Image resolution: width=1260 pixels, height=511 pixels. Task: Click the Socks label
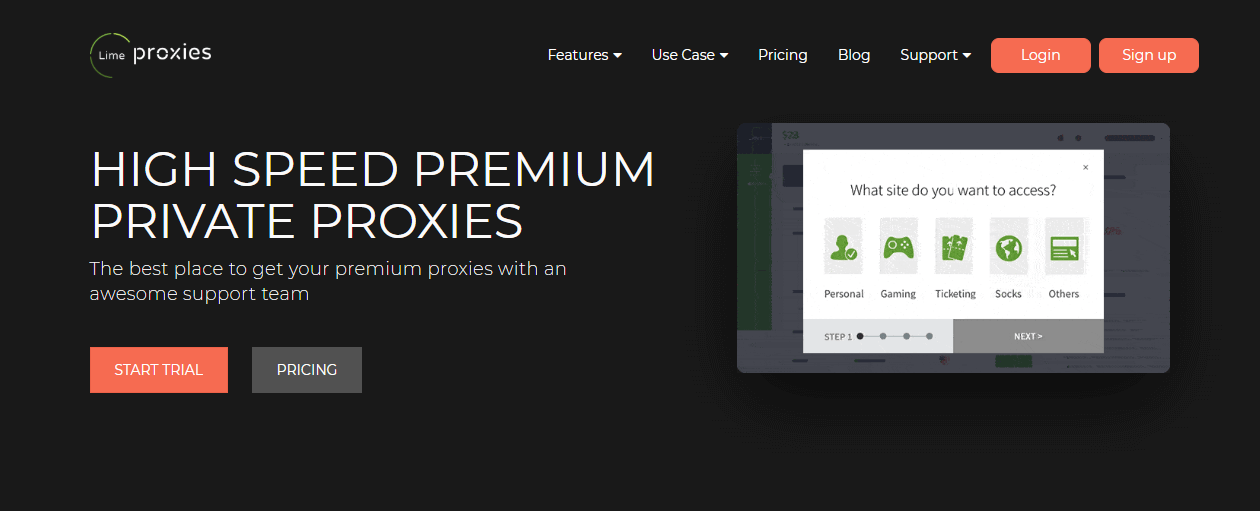click(x=1008, y=294)
